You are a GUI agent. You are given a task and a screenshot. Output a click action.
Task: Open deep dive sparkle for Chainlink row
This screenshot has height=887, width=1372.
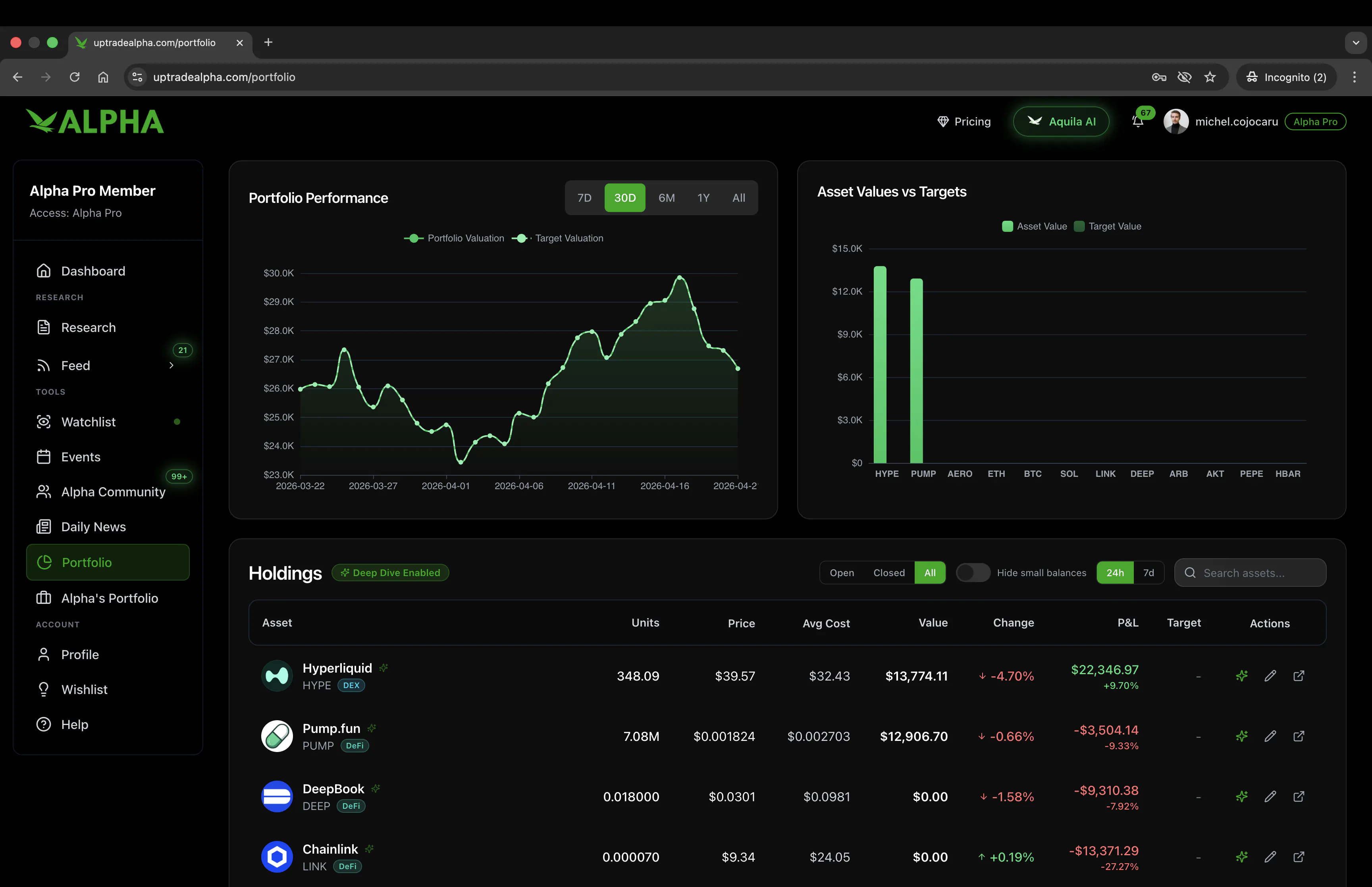click(x=1242, y=857)
